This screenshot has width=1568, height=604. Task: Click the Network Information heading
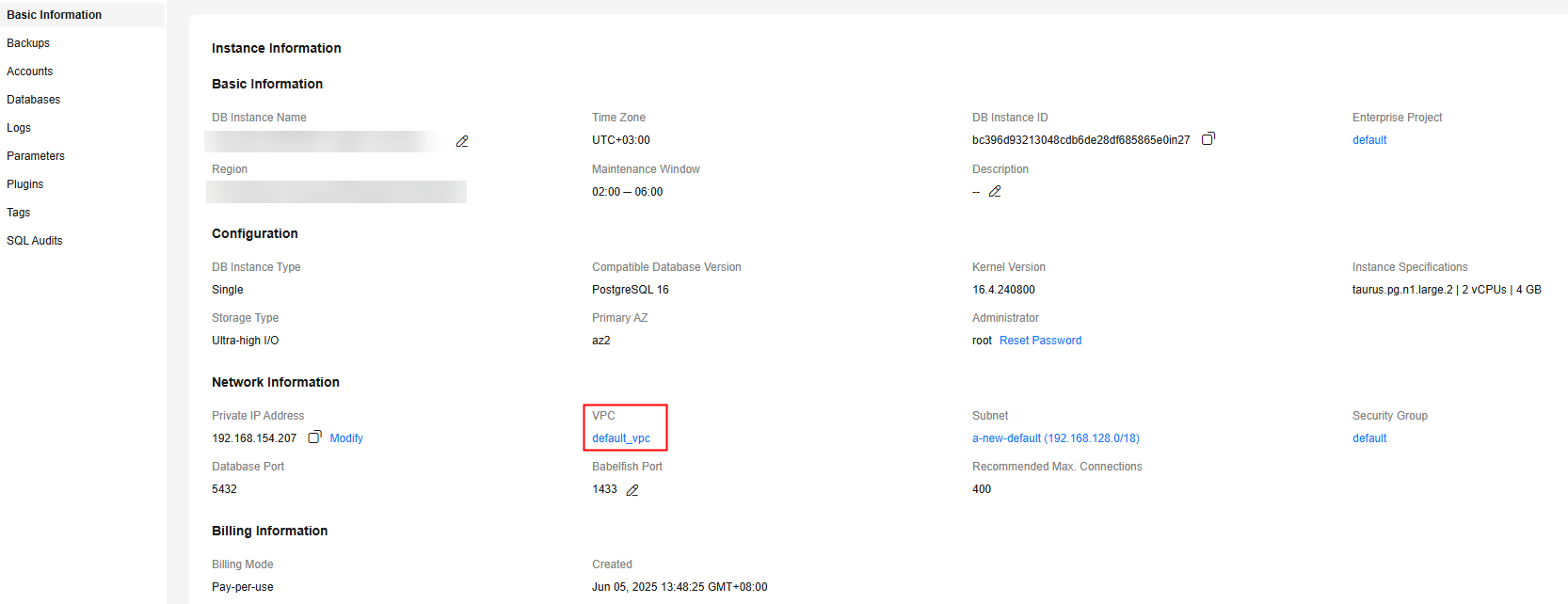276,382
